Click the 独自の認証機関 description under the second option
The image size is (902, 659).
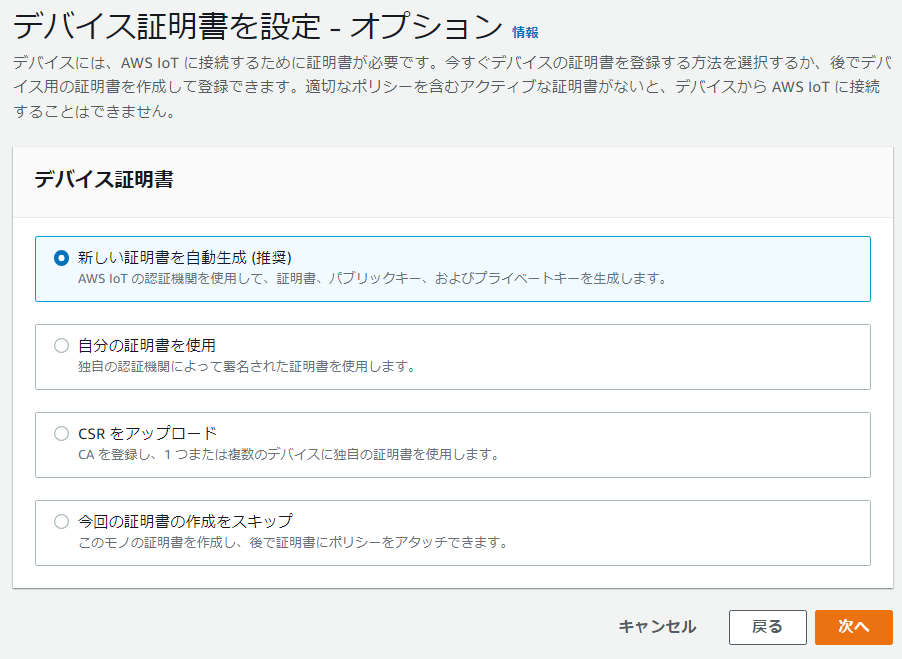(245, 366)
